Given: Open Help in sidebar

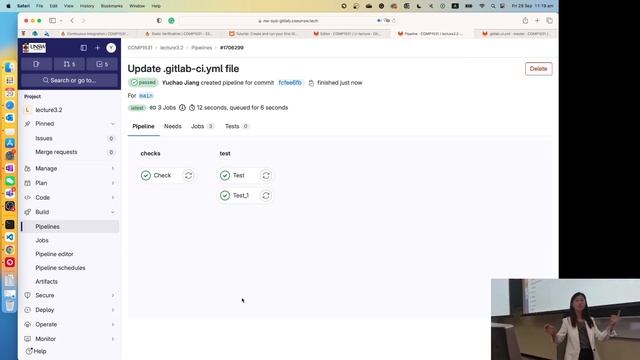Looking at the screenshot, I should tap(36, 351).
